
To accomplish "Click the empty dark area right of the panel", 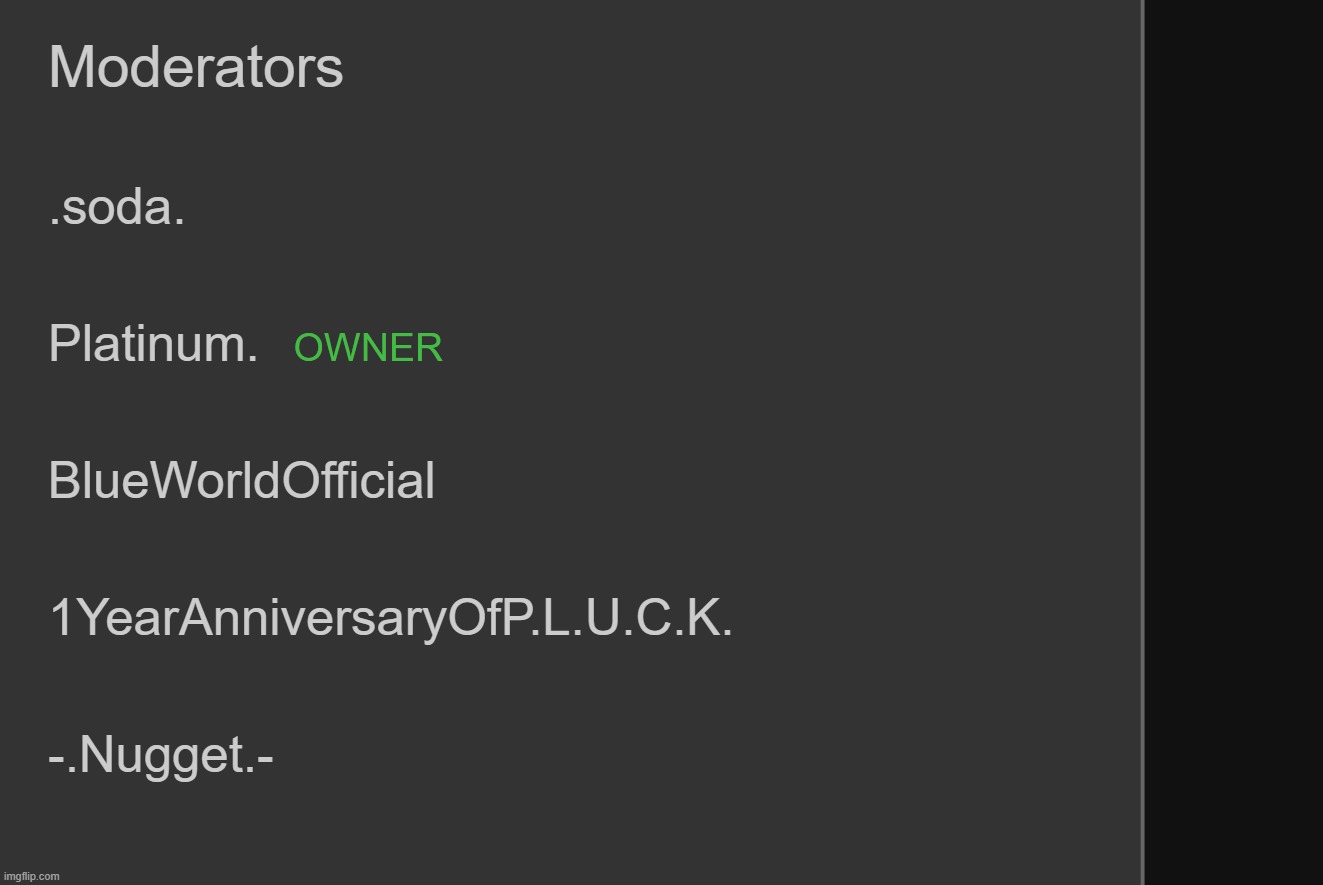I will pos(1234,442).
